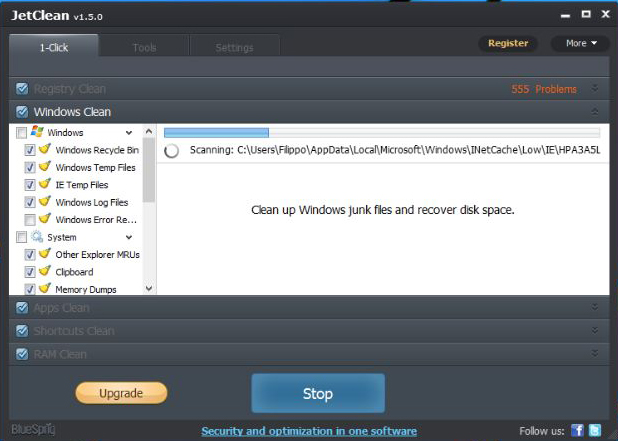Enable Windows Error Re... checkbox

click(30, 220)
